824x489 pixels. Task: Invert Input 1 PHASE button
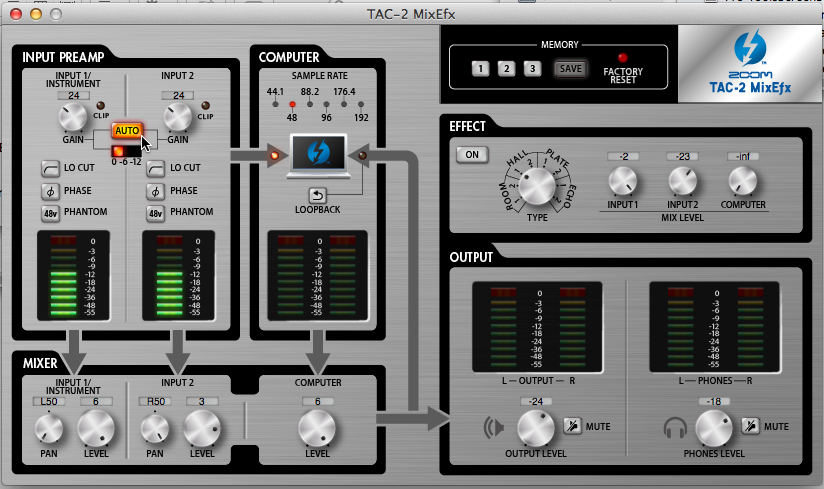50,191
